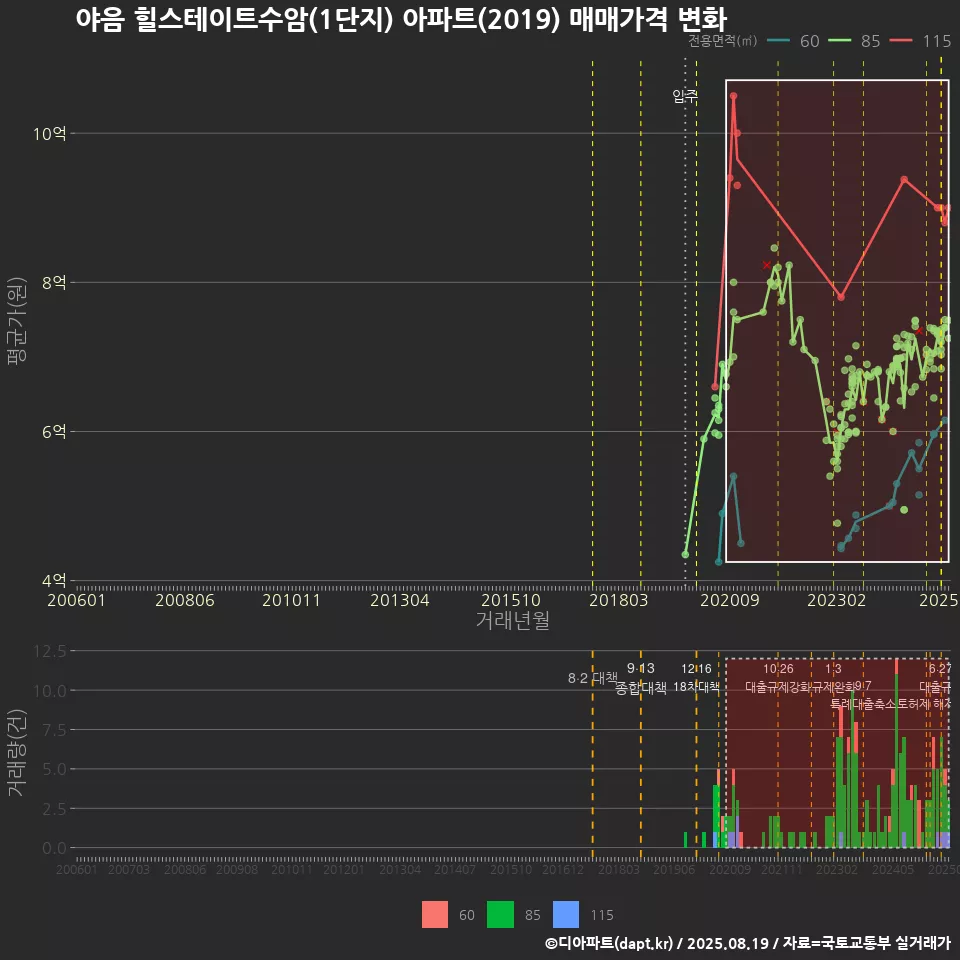Click the '8억' y-axis label
The height and width of the screenshot is (960, 960).
tap(54, 282)
